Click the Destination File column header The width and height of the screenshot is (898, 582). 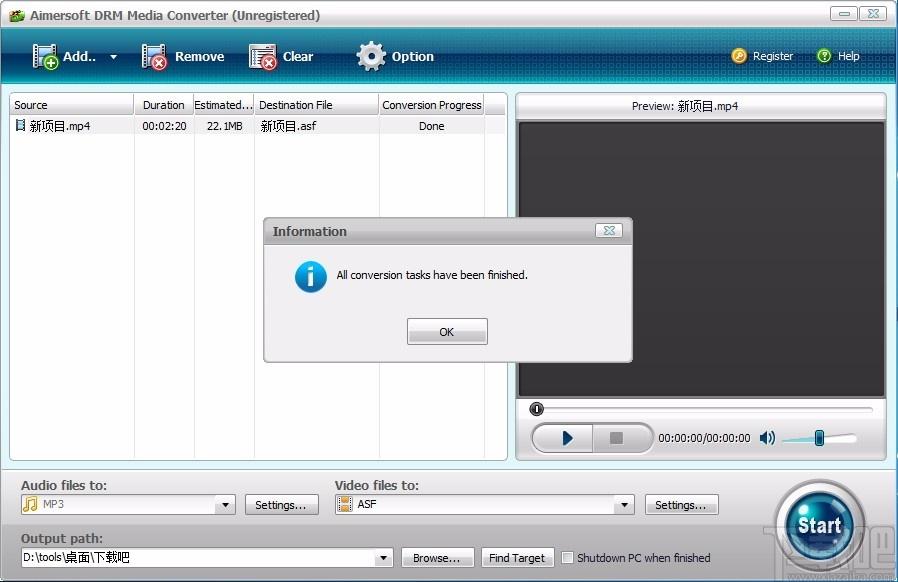(x=316, y=105)
